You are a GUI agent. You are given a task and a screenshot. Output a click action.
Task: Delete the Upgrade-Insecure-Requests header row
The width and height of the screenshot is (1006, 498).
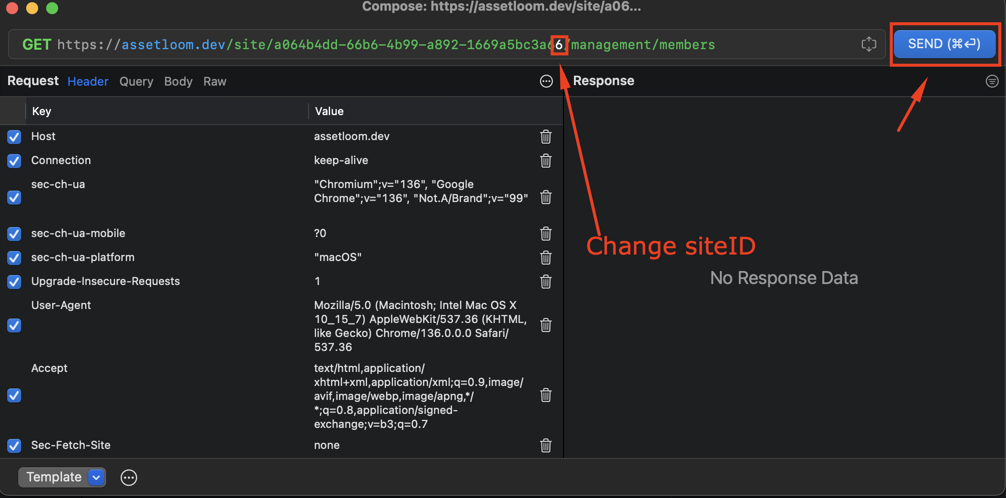pos(546,282)
